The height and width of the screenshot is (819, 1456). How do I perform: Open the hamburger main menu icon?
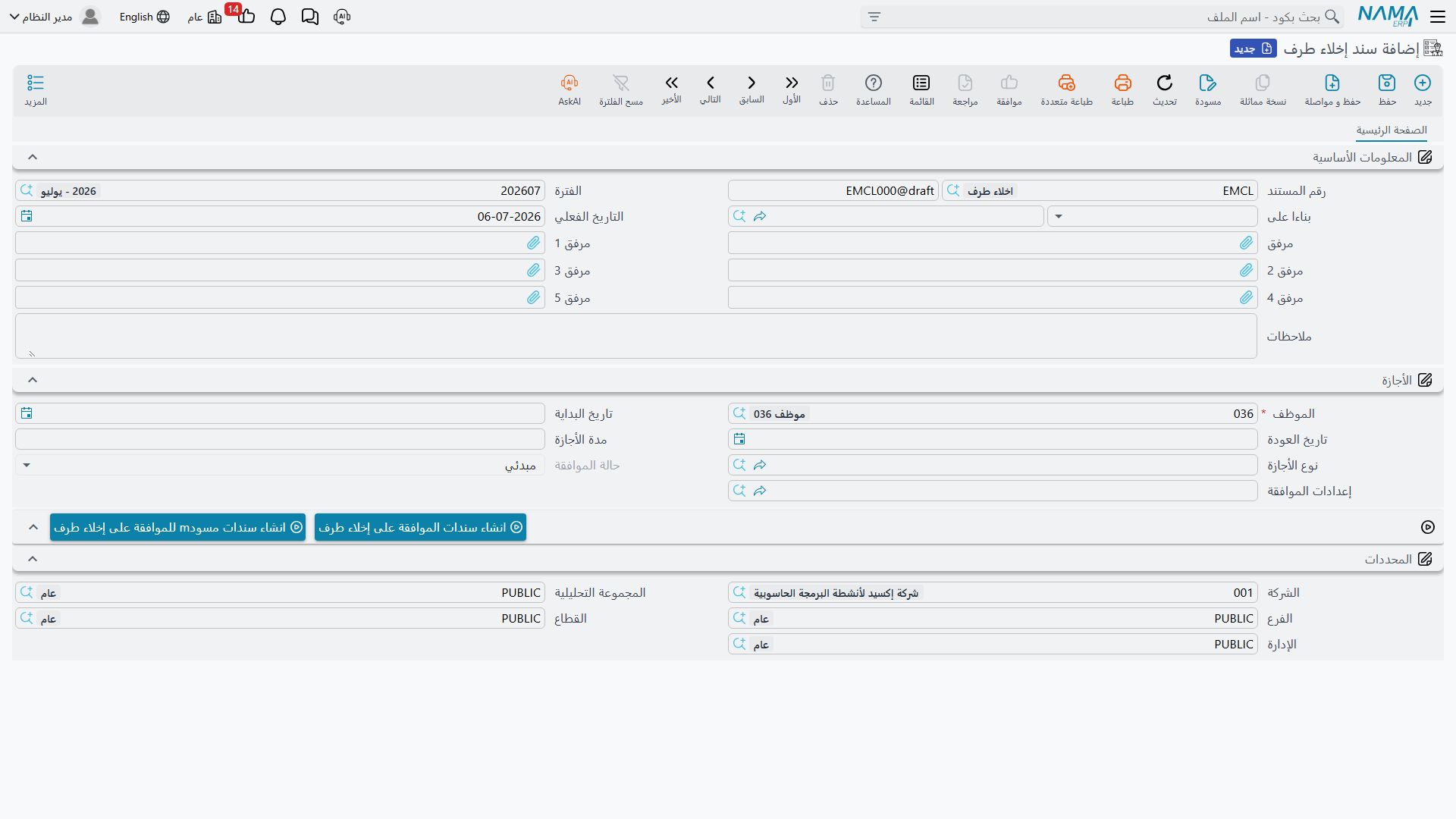click(1438, 17)
